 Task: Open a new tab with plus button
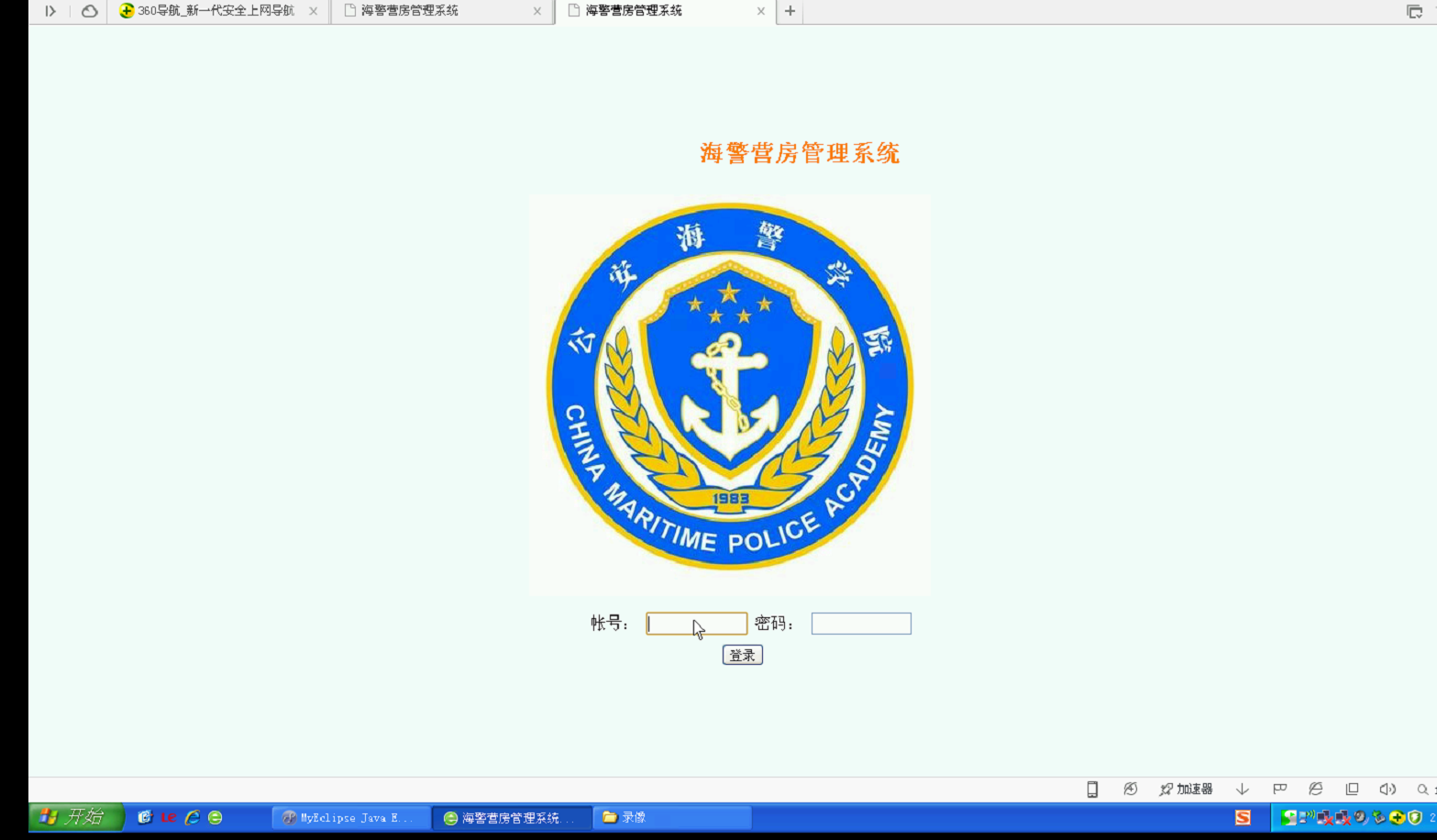[790, 11]
